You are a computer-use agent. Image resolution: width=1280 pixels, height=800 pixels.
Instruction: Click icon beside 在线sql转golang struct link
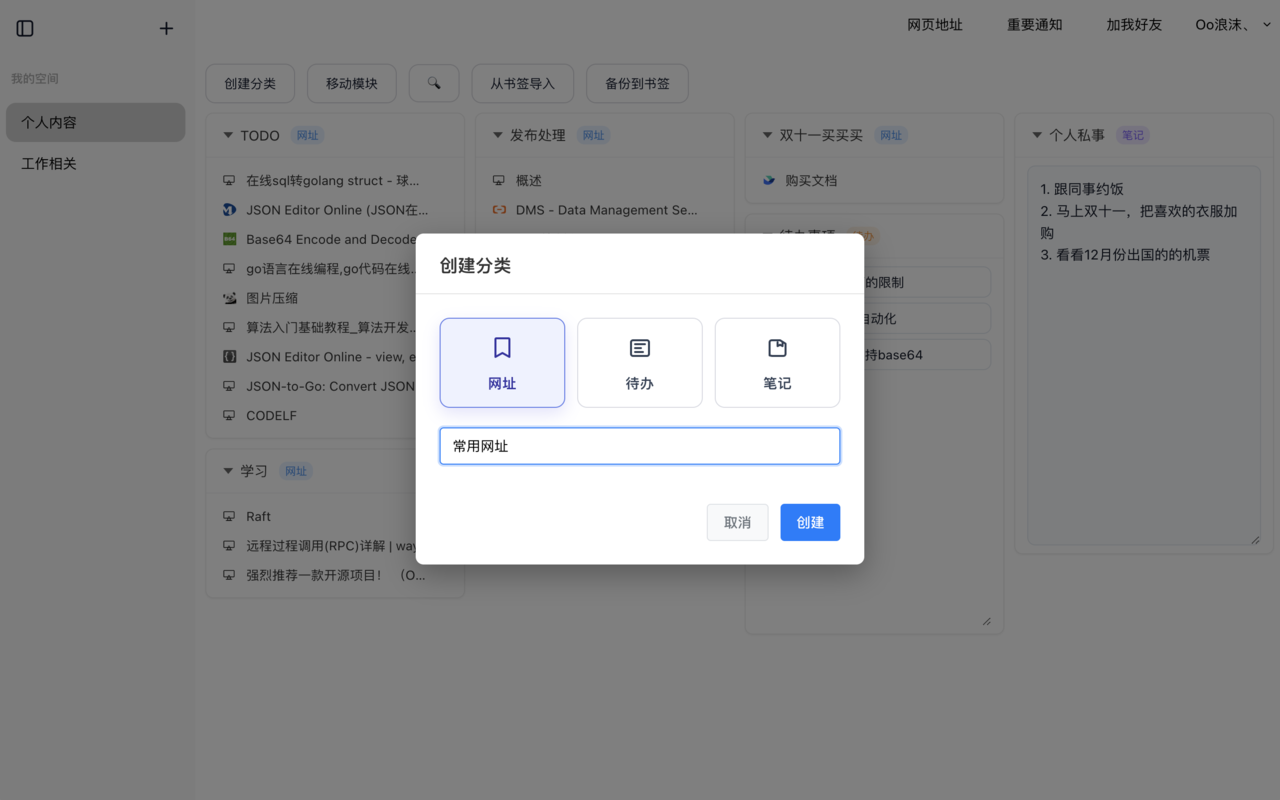click(x=229, y=181)
